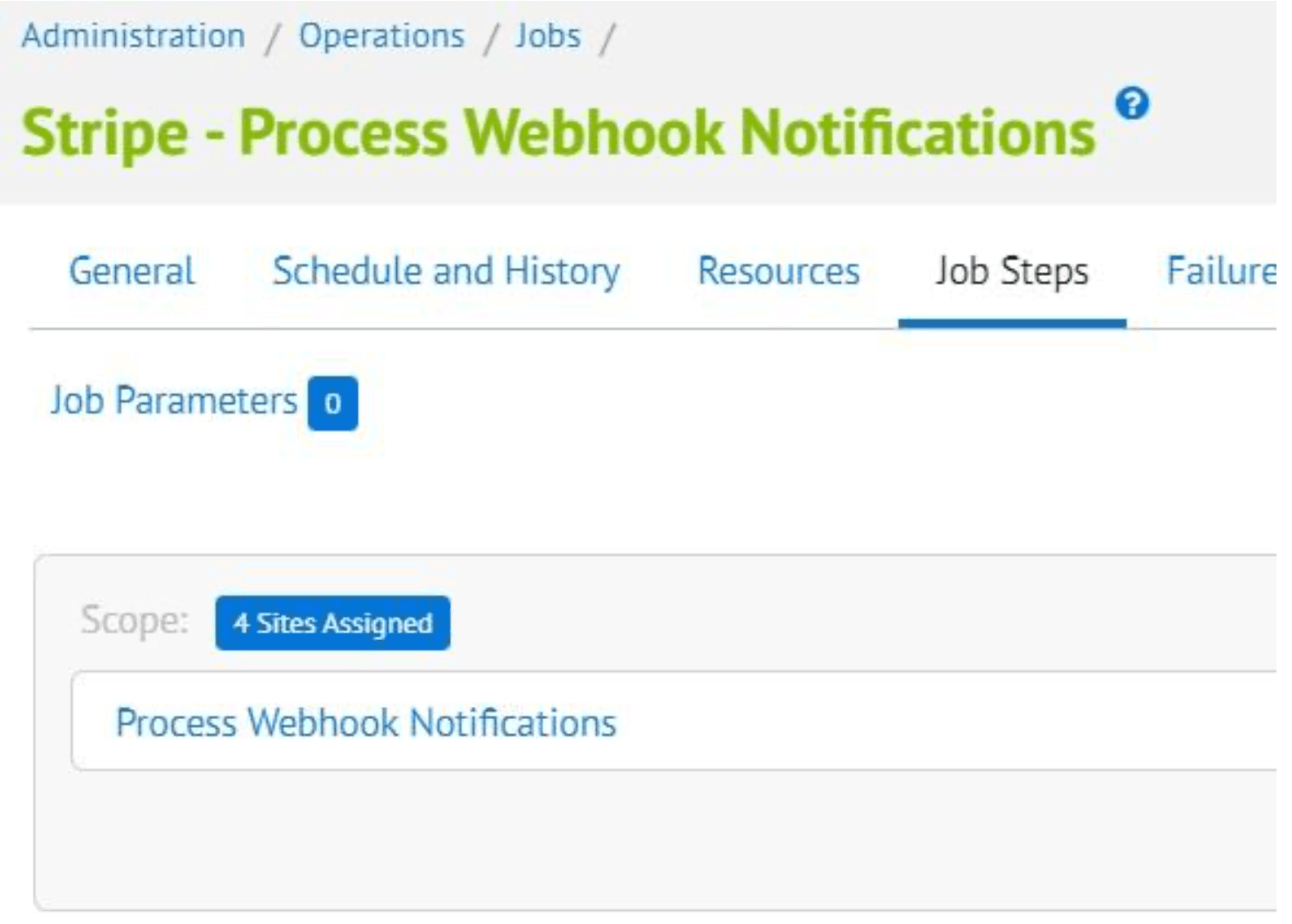Screen dimensions: 1292x924
Task: Click the blue underline beneath Job Steps
Action: pos(1012,324)
